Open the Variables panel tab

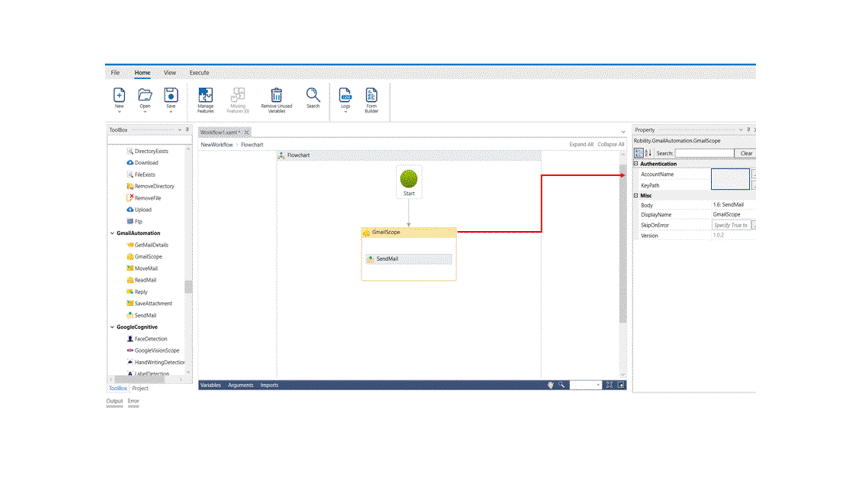point(210,385)
